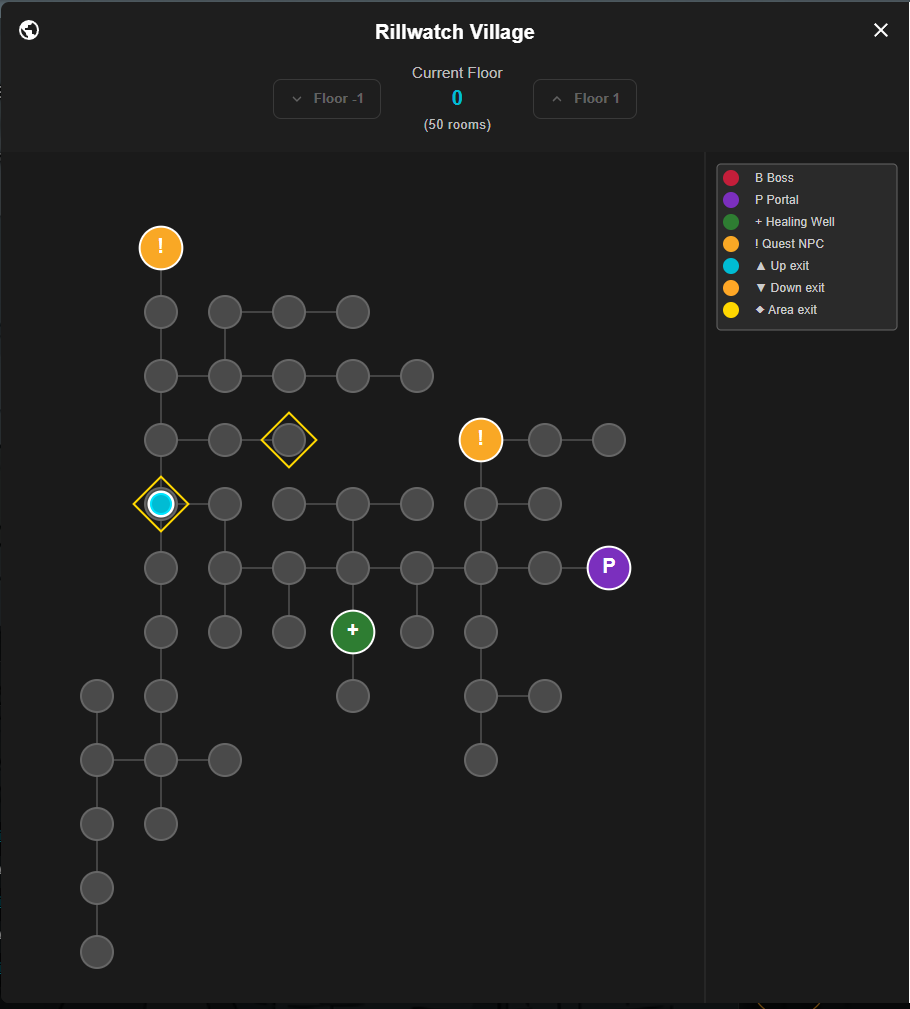Viewport: 910px width, 1009px height.
Task: Click the topmost Quest NPC exclamation node
Action: [x=161, y=248]
